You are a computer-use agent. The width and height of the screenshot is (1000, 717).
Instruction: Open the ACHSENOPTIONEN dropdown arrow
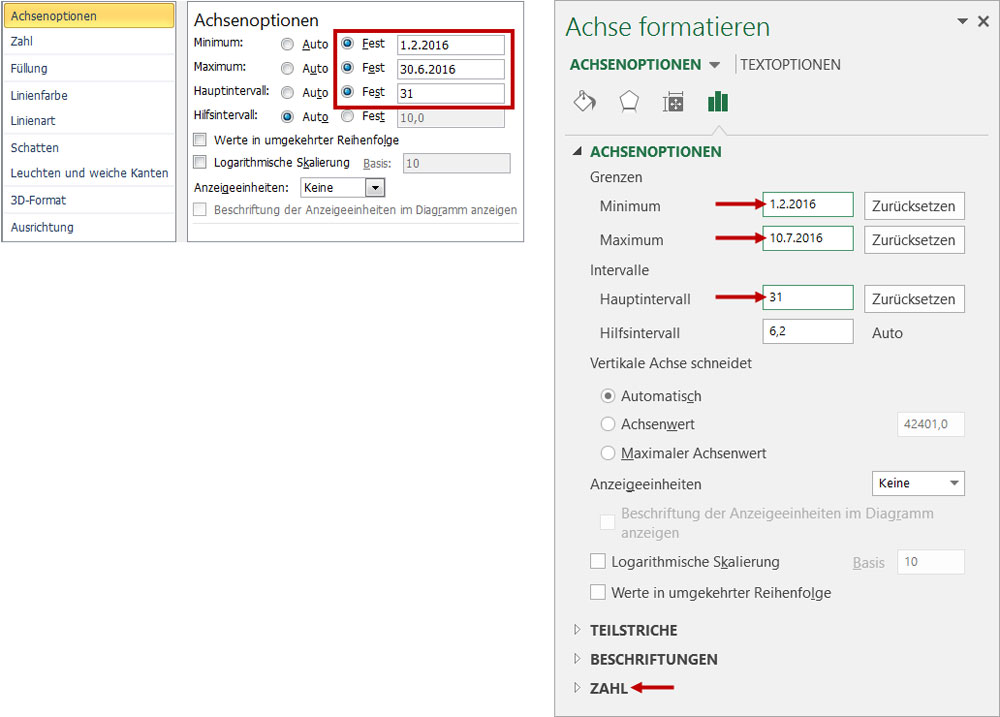click(714, 65)
